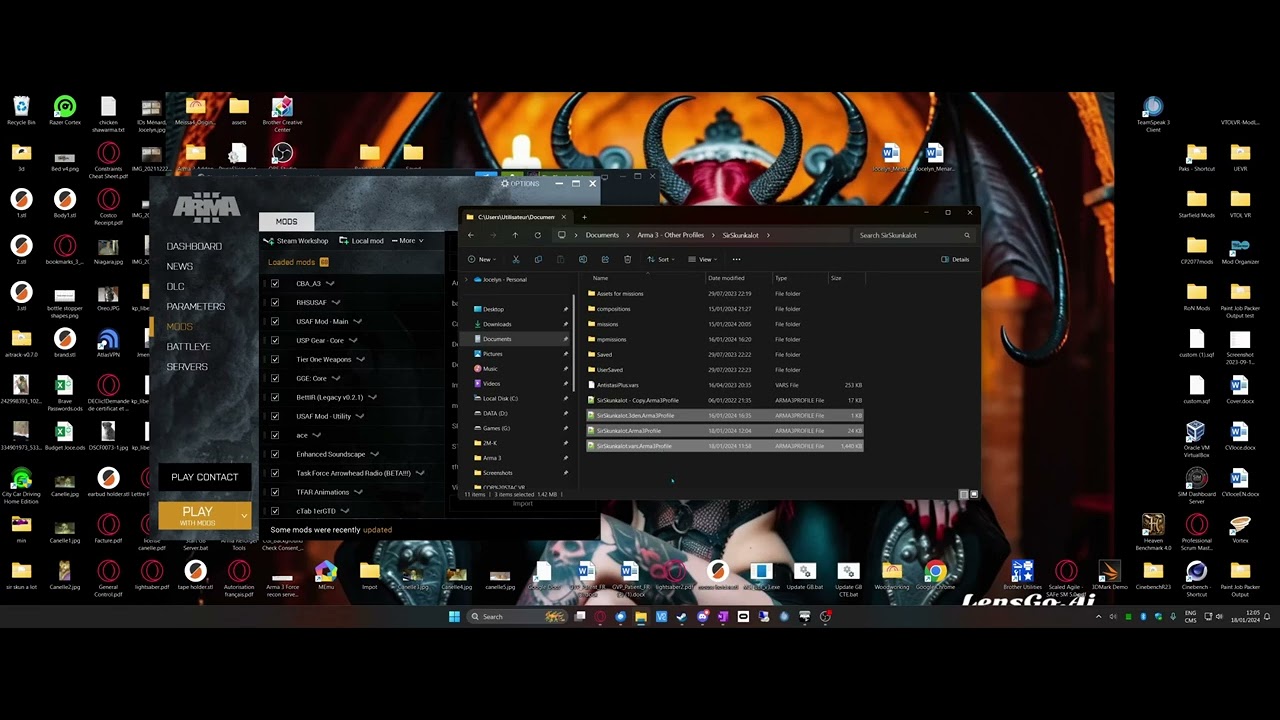Open the Sort dropdown in File Explorer
This screenshot has height=720, width=1280.
(x=661, y=260)
